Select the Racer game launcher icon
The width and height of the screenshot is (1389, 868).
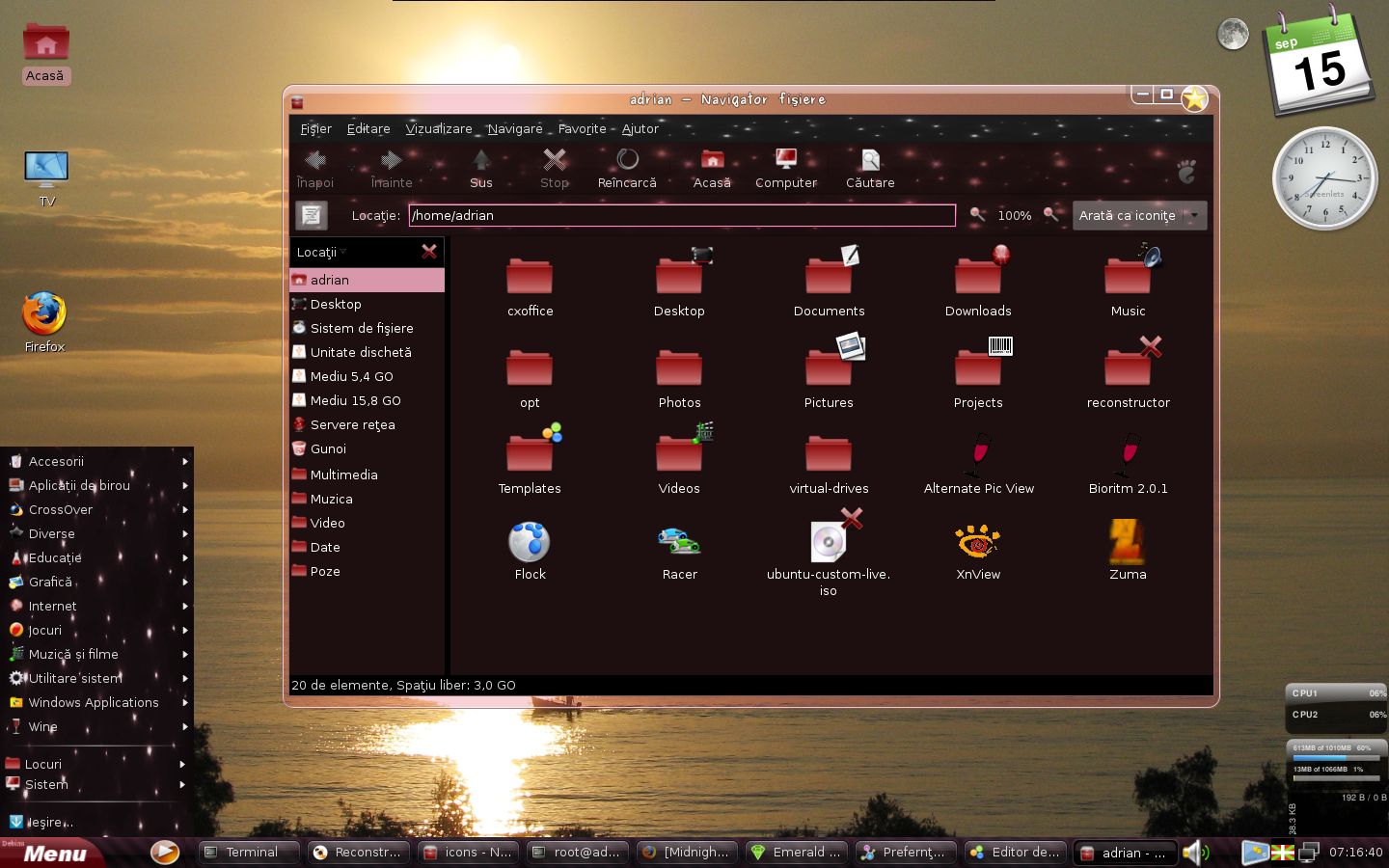[x=679, y=542]
